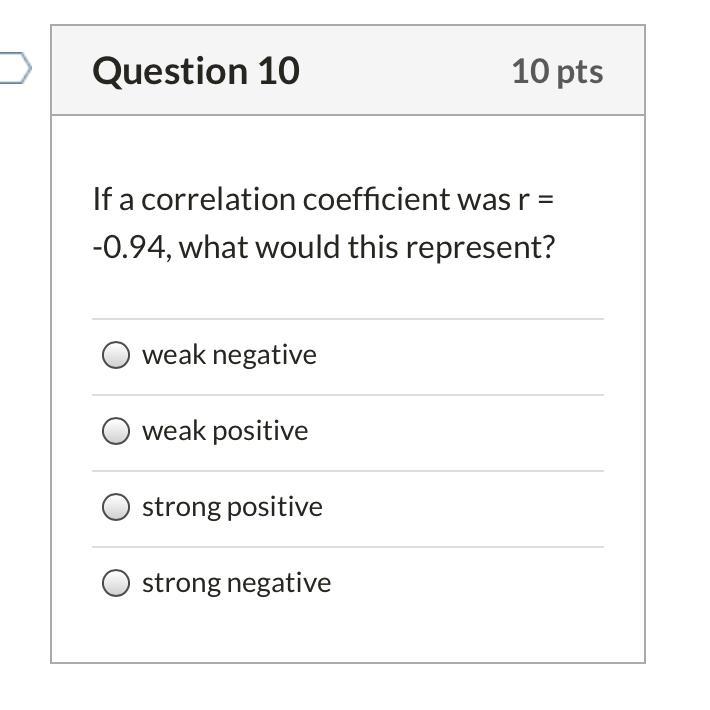Image resolution: width=710 pixels, height=710 pixels.
Task: Click the "Question 10" heading
Action: tap(196, 71)
